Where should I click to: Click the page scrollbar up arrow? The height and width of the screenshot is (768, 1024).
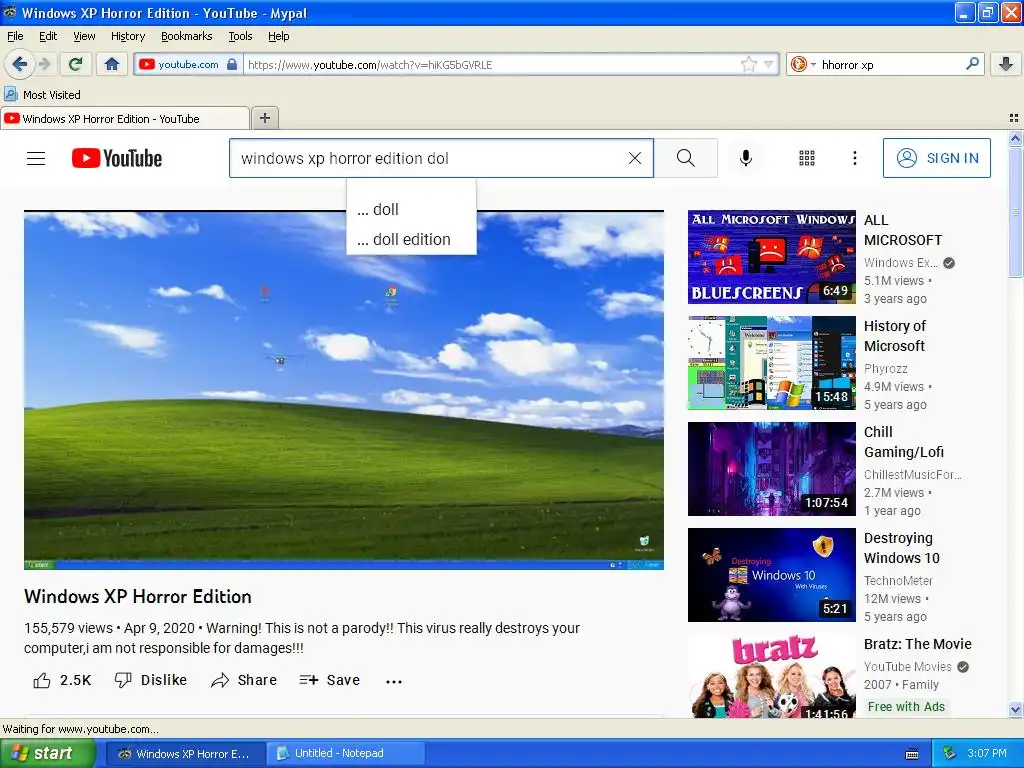pos(1015,138)
